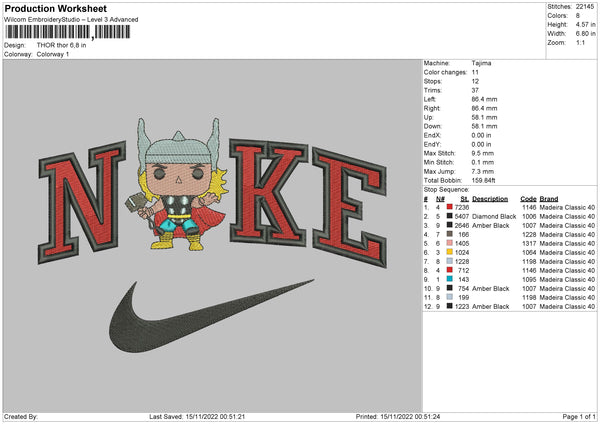600x424 pixels.
Task: Click the embroidered letter N in the preview
Action: pyautogui.click(x=82, y=202)
